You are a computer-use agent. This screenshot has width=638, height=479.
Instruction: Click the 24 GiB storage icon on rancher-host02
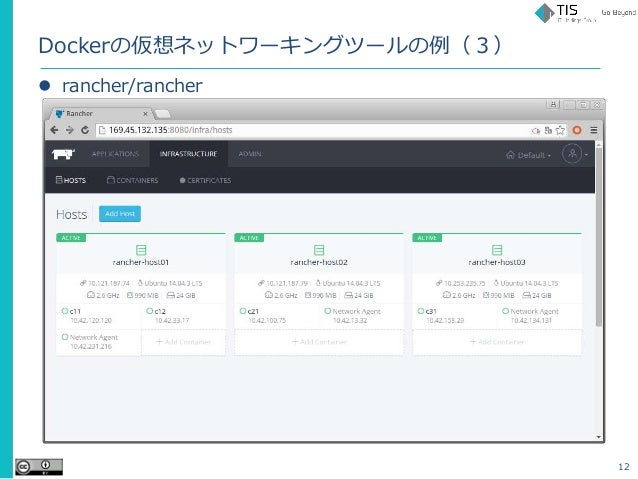pyautogui.click(x=349, y=295)
